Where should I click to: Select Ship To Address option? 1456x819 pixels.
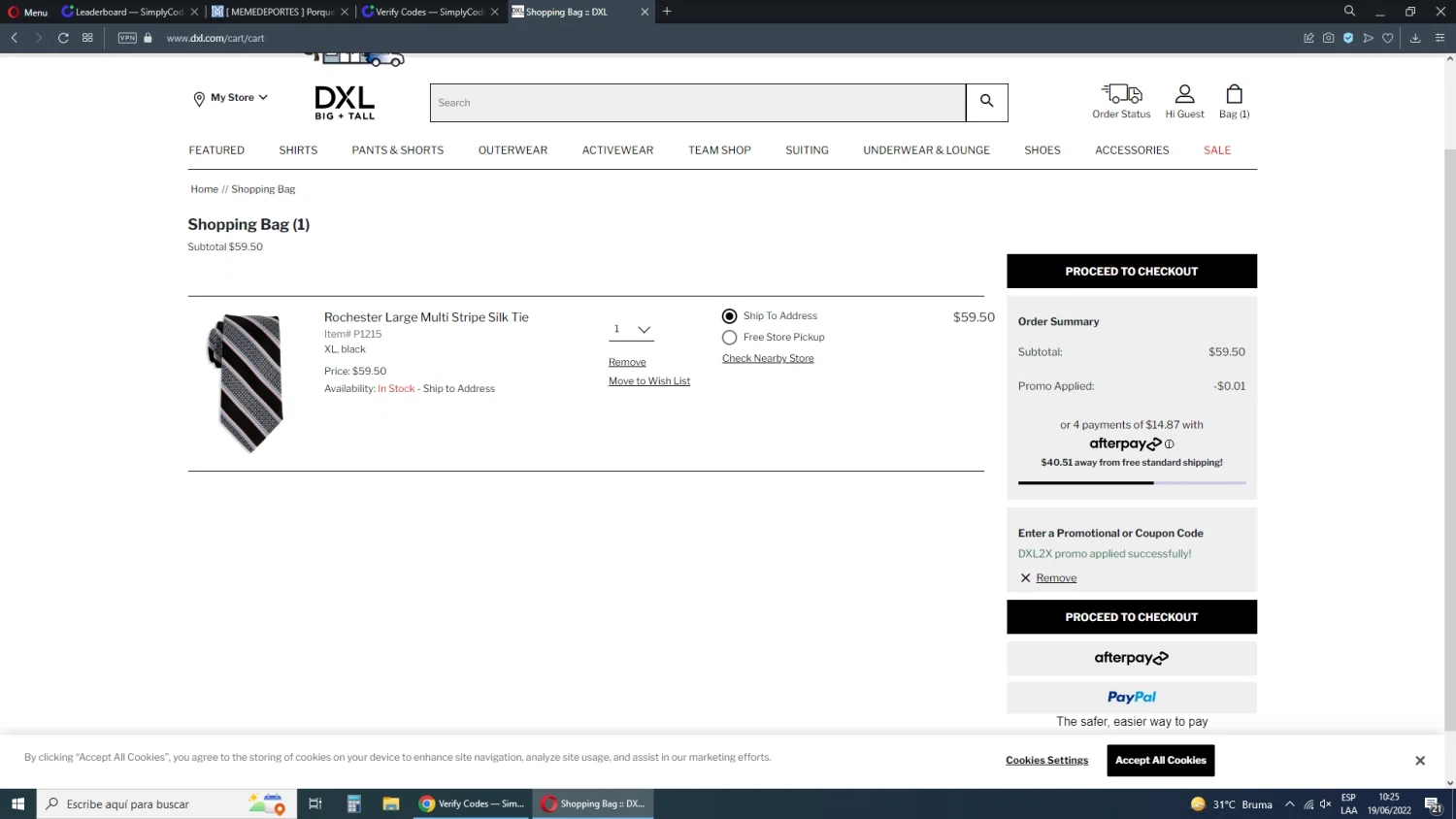point(729,316)
